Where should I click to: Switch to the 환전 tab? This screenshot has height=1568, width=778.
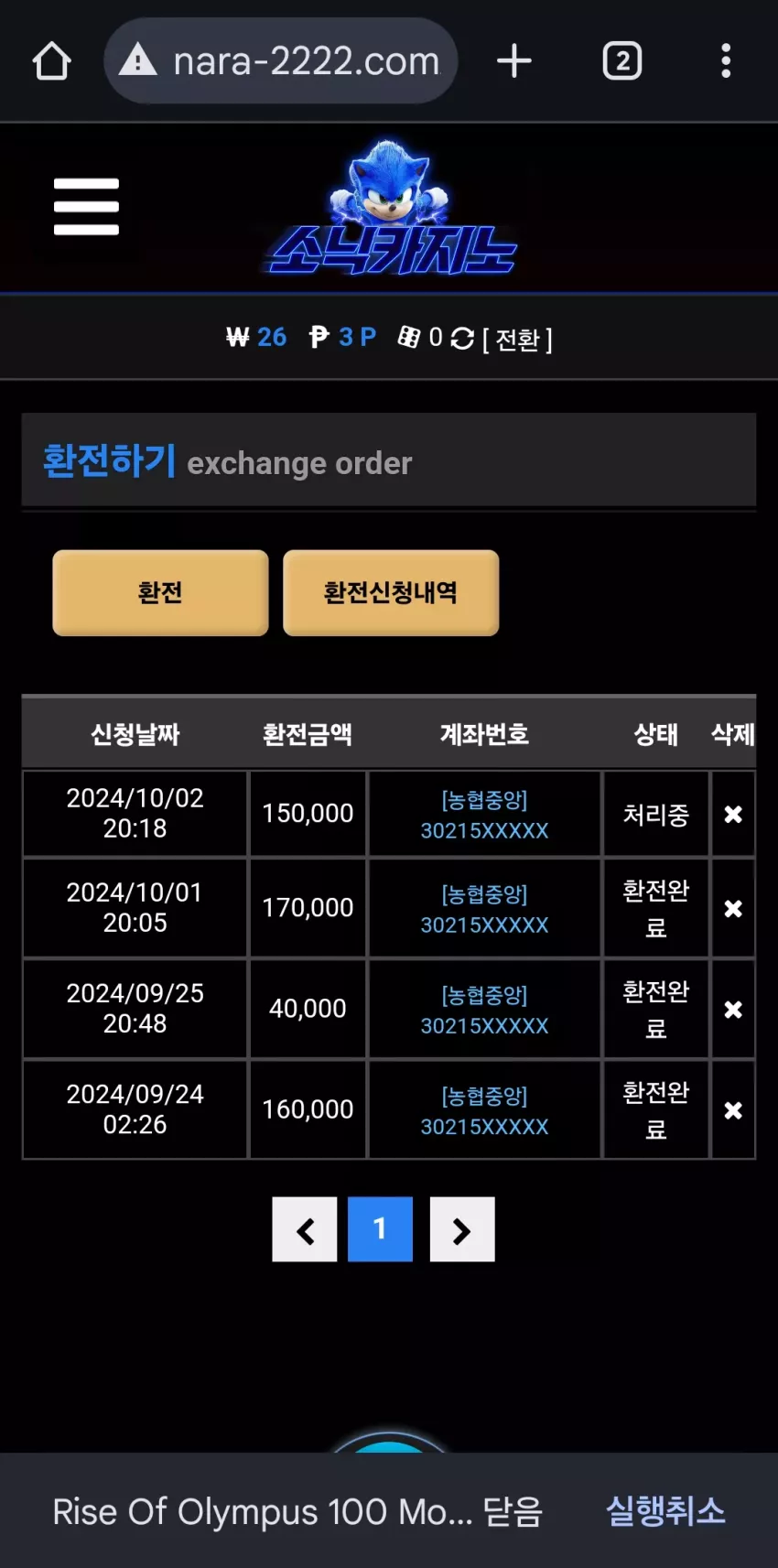tap(160, 593)
